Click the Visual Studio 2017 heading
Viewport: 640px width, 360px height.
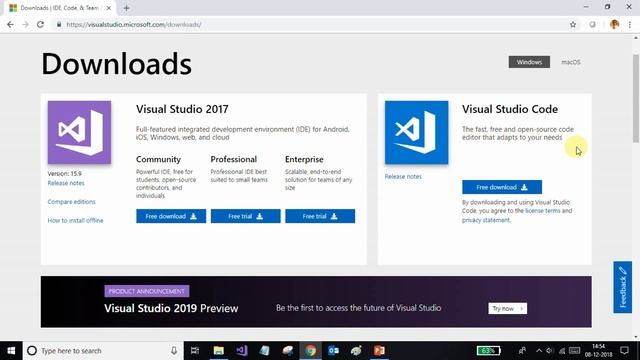tap(182, 109)
